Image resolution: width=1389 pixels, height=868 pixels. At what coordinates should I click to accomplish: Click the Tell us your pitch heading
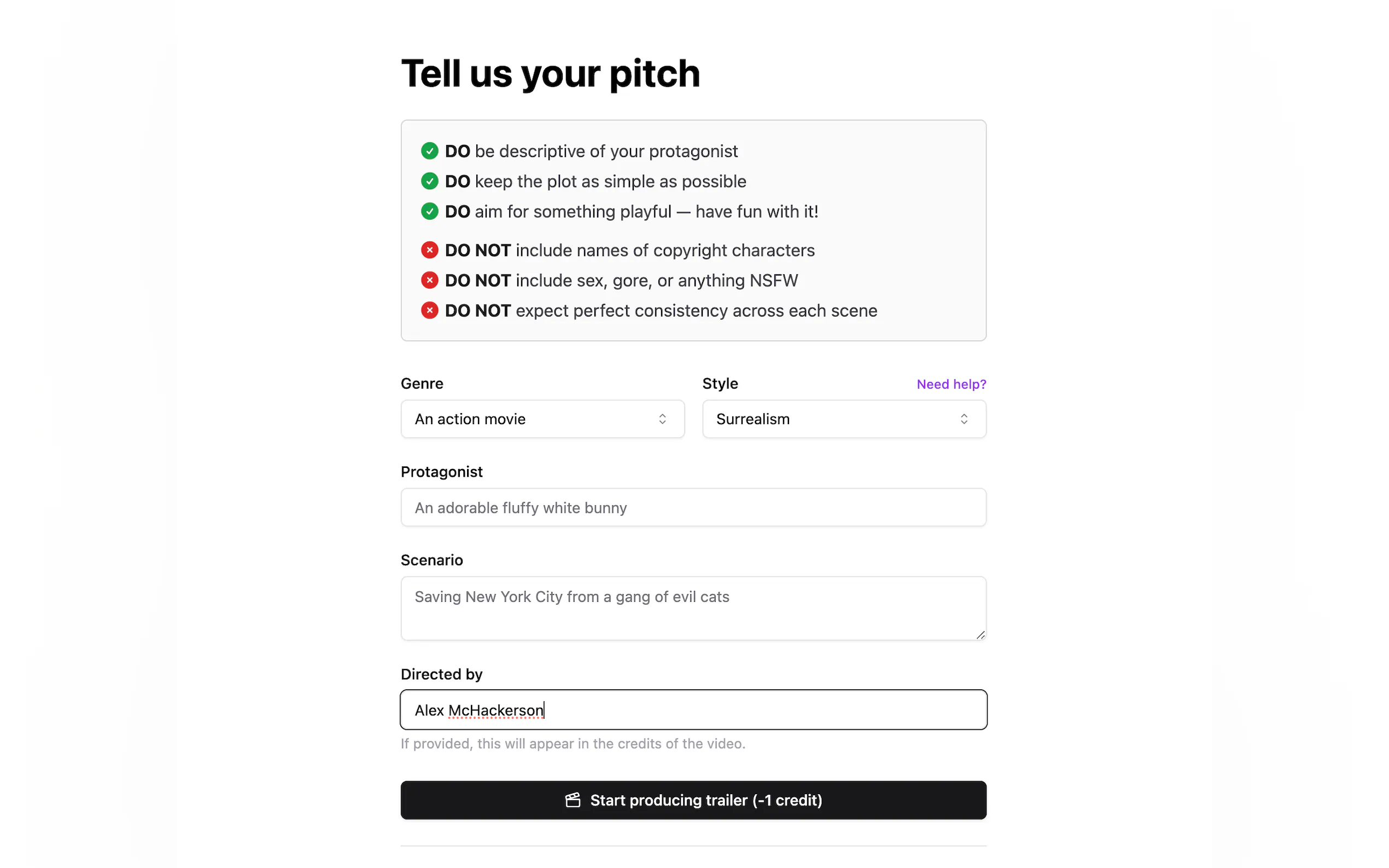(x=551, y=73)
